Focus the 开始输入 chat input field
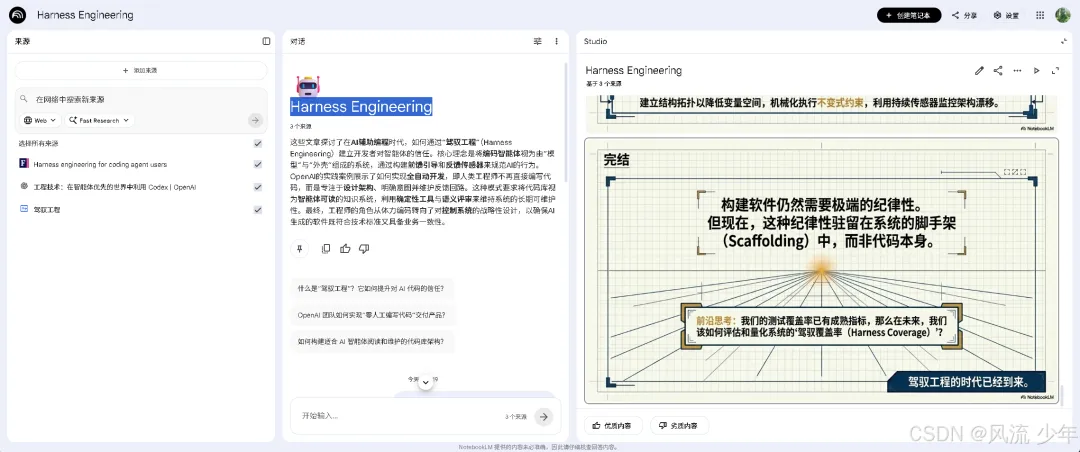Screen dimensions: 1080x452 coord(399,416)
